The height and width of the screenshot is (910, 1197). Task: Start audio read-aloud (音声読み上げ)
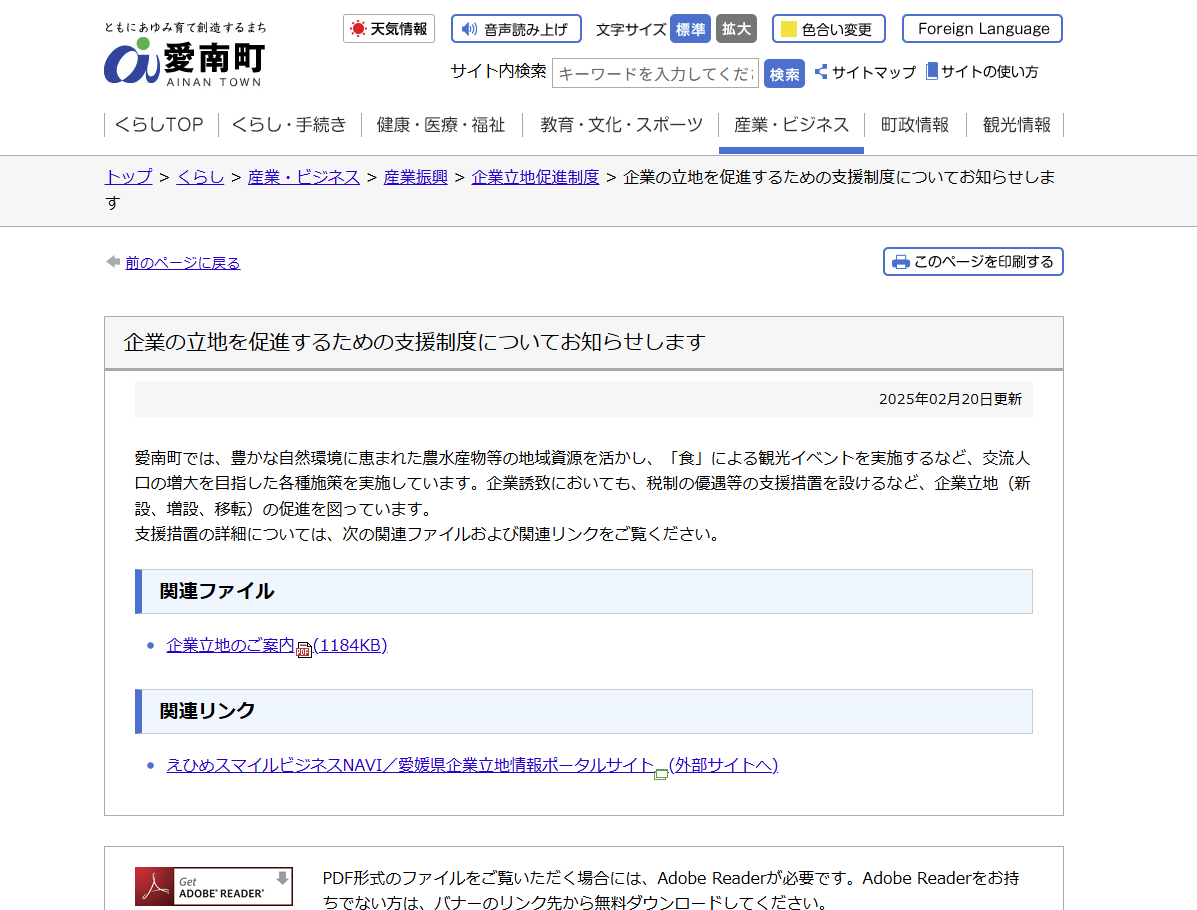click(516, 29)
